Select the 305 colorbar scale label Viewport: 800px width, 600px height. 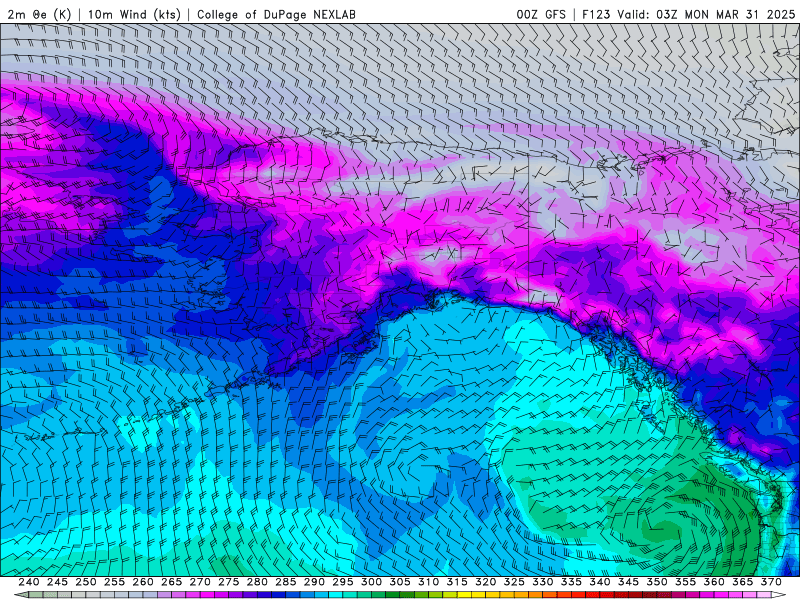click(x=400, y=582)
